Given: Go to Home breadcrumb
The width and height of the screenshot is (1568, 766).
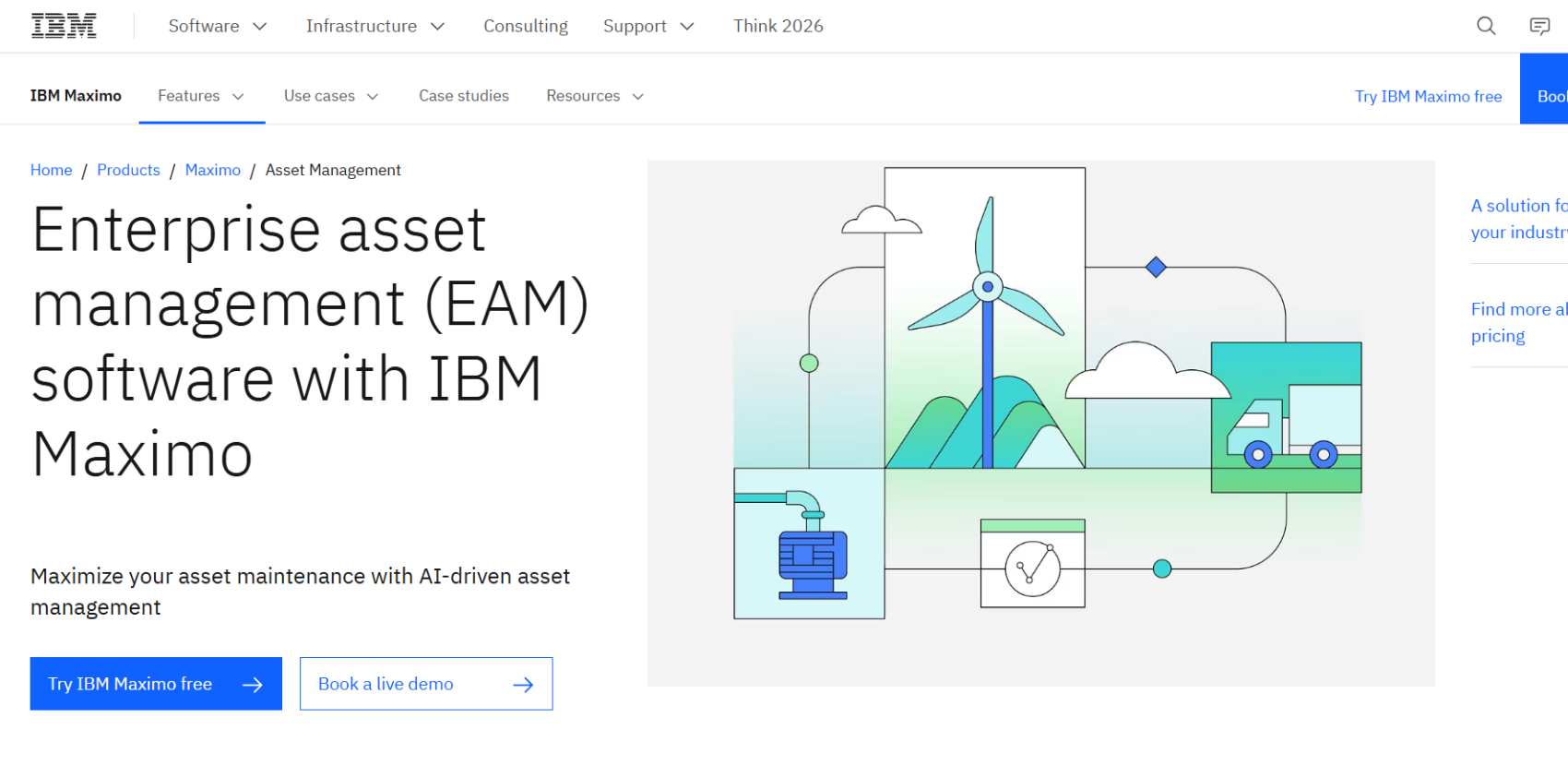Looking at the screenshot, I should [52, 170].
